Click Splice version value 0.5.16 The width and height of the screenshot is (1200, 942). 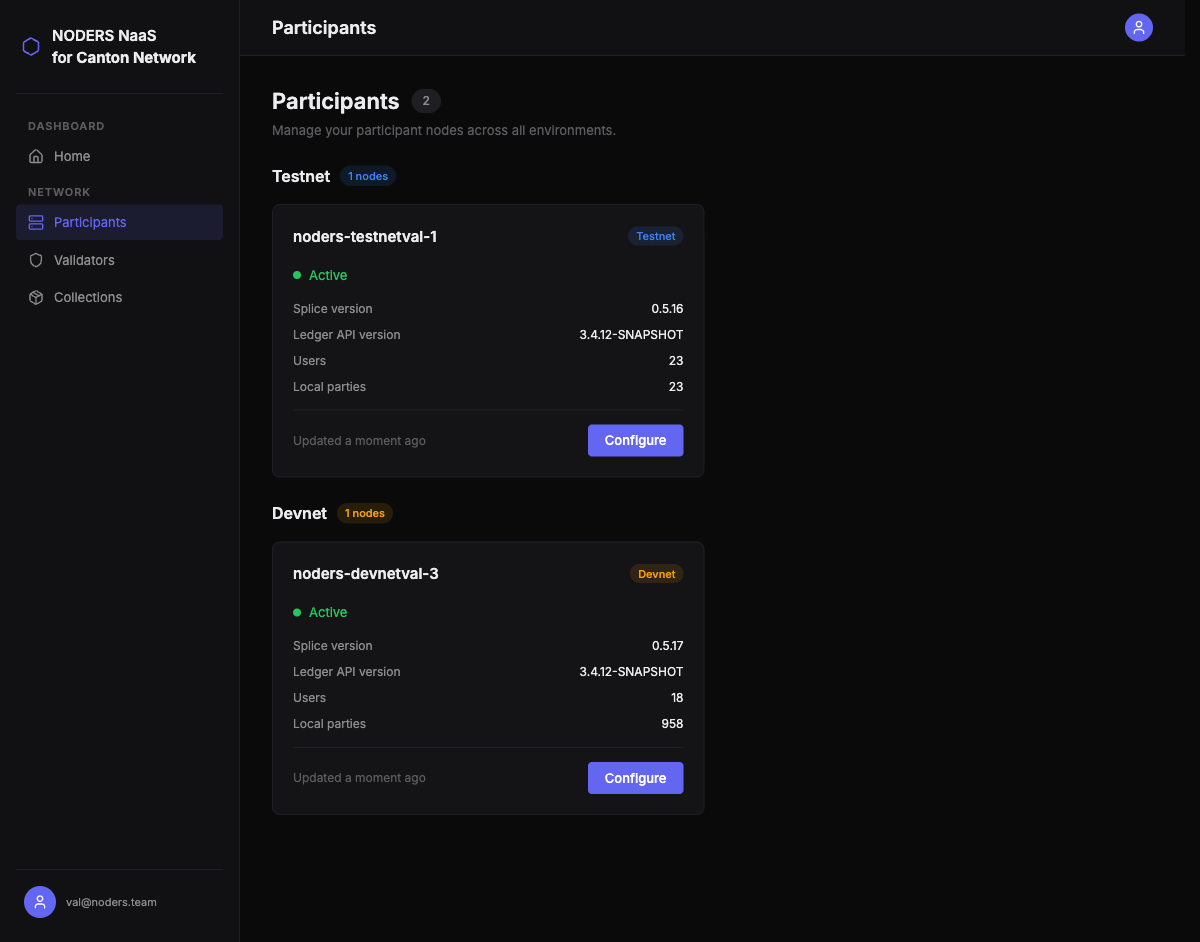click(667, 309)
